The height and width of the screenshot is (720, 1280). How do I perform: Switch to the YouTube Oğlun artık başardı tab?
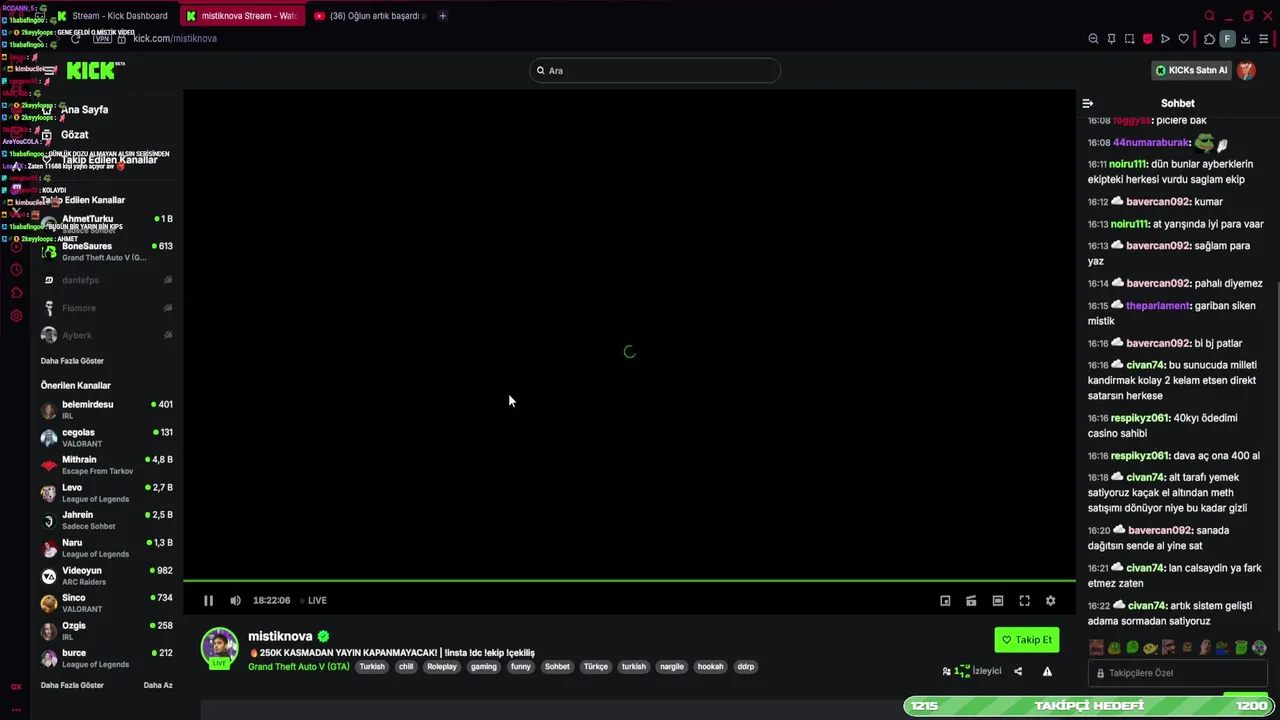click(370, 16)
